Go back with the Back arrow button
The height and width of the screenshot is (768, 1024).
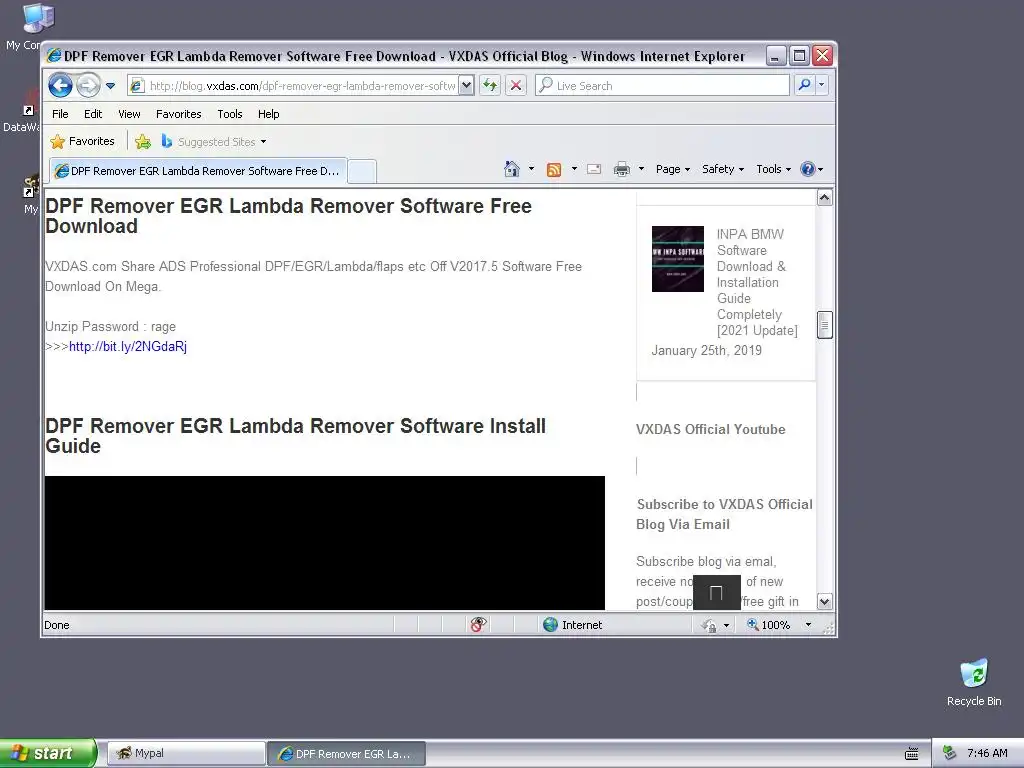pyautogui.click(x=60, y=86)
